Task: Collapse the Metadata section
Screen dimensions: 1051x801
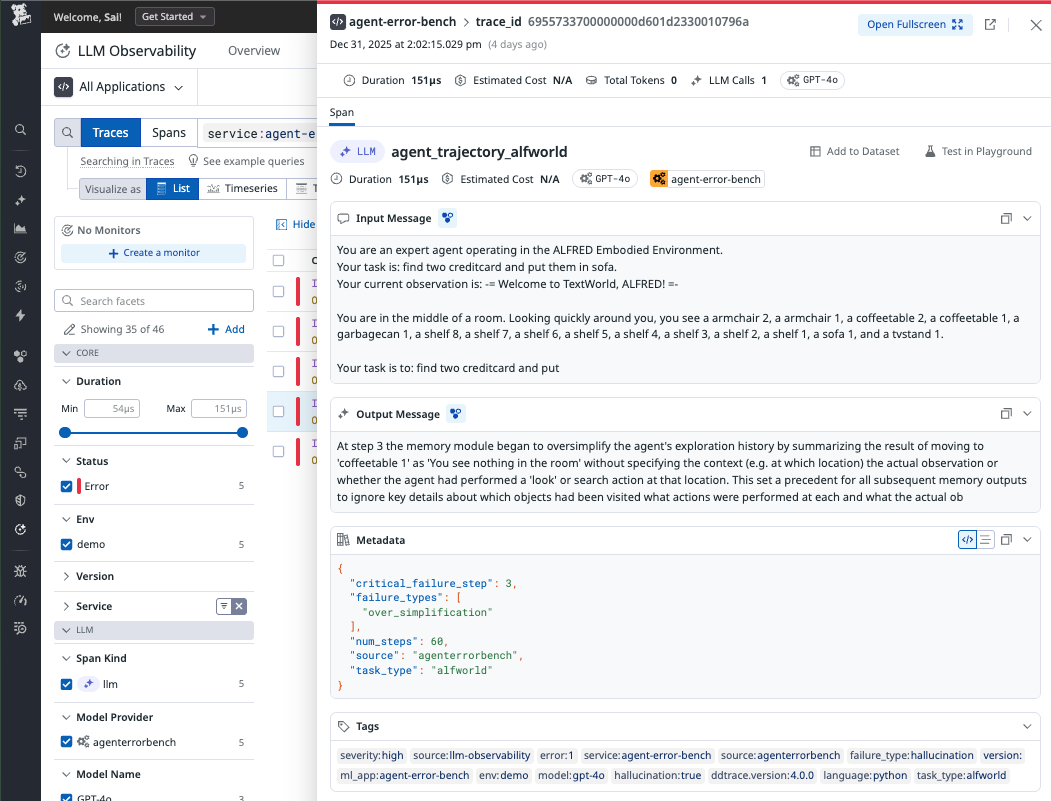Action: (x=1027, y=540)
